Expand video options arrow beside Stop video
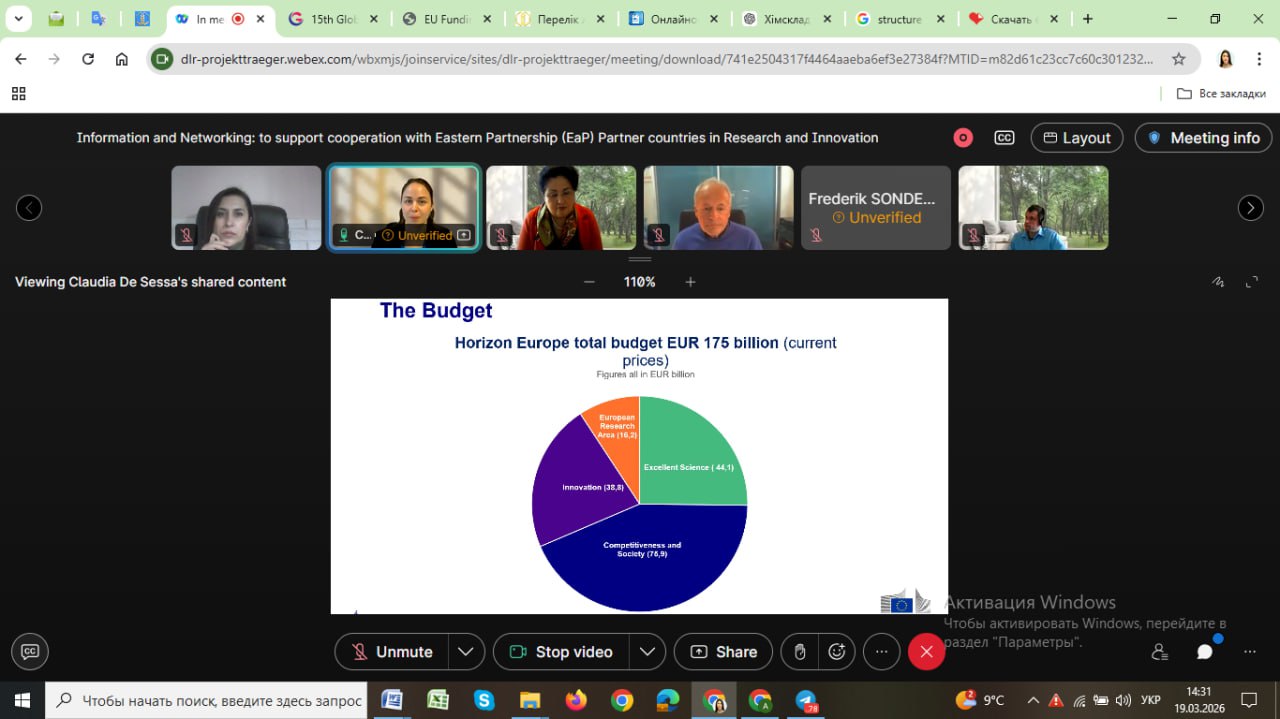Viewport: 1280px width, 719px height. click(x=647, y=651)
